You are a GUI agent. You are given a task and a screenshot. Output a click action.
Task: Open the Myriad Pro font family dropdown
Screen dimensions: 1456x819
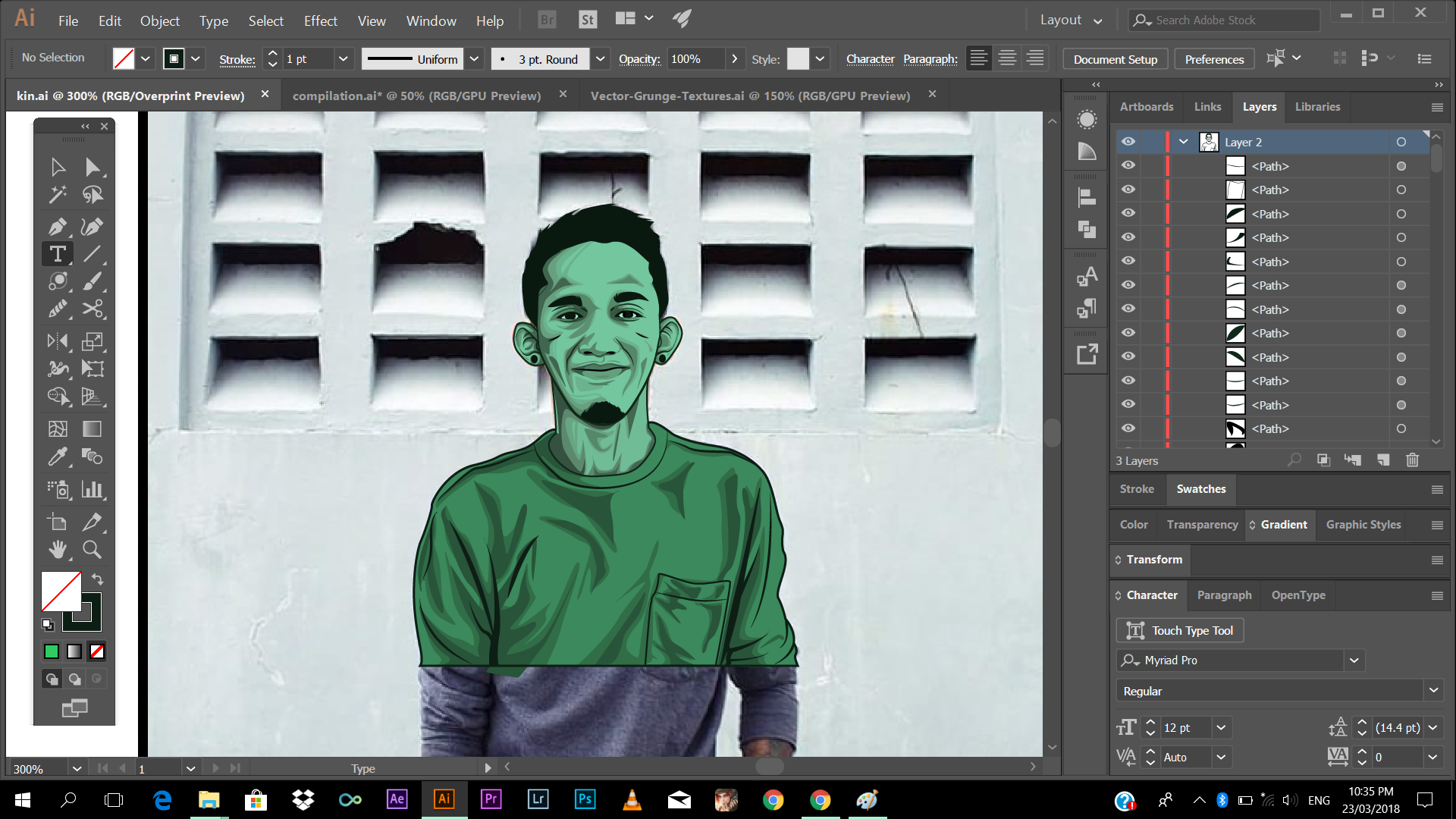(x=1354, y=661)
